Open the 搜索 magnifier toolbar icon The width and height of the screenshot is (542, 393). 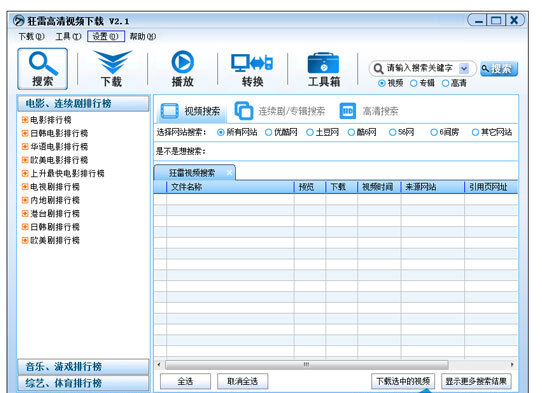43,69
